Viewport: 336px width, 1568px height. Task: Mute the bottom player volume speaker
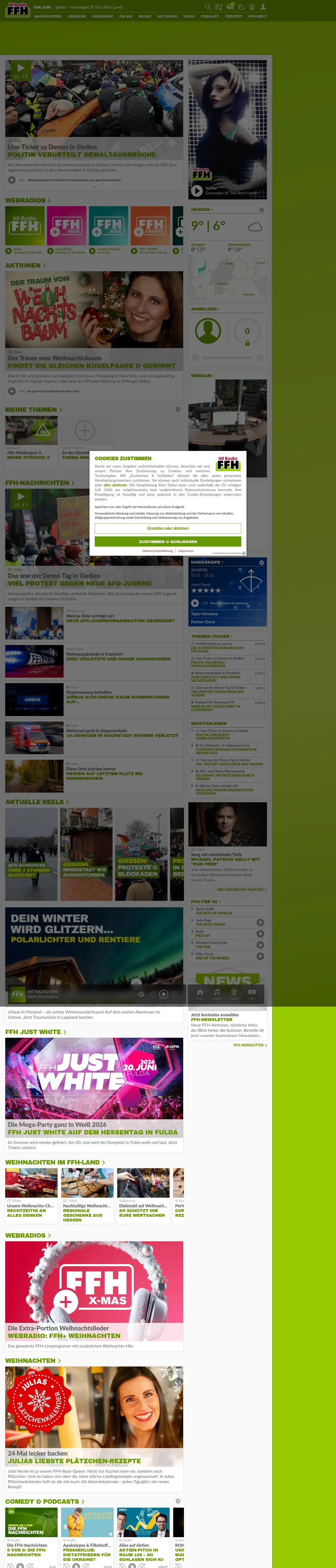pyautogui.click(x=141, y=995)
